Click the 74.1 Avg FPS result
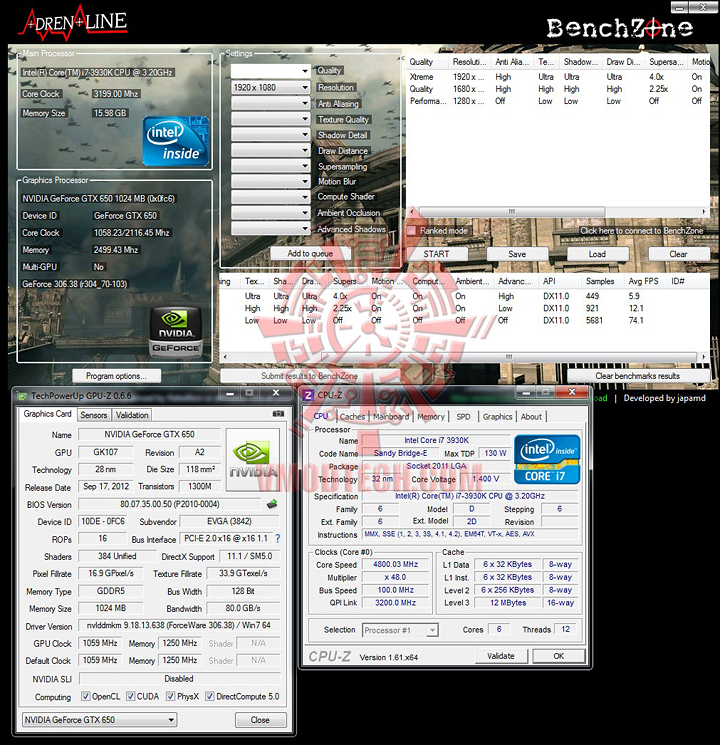Viewport: 720px width, 745px height. 636,320
